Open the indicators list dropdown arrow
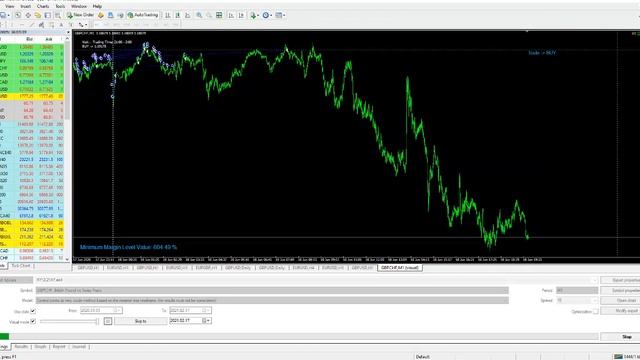Screen dimensions: 640x360 coord(258,16)
